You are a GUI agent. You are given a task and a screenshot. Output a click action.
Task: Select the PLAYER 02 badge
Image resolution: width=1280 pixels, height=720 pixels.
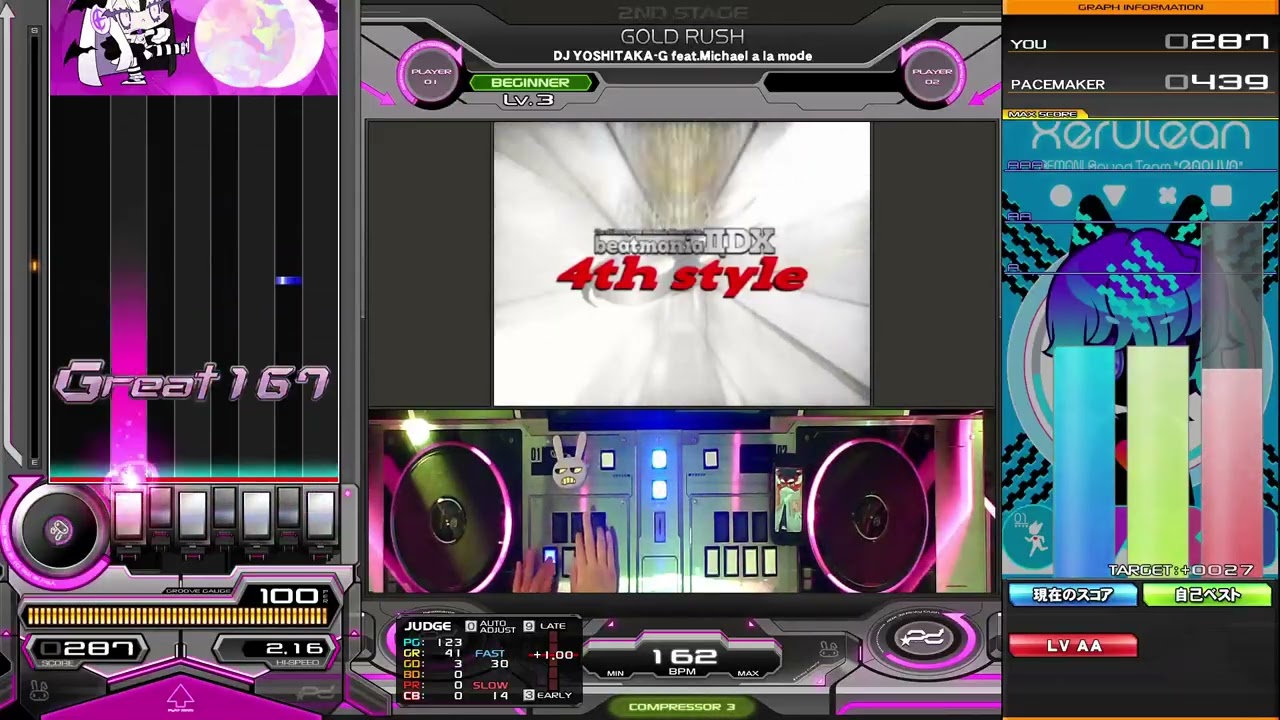pos(932,76)
